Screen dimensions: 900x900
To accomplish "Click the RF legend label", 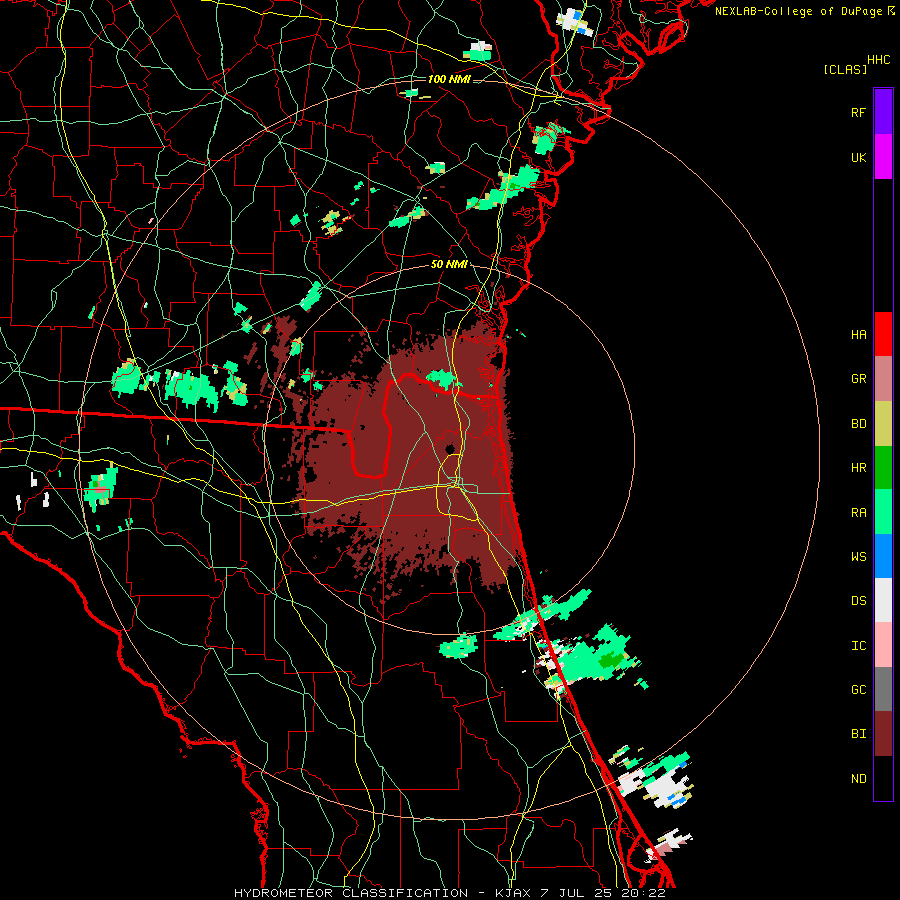I will click(858, 112).
